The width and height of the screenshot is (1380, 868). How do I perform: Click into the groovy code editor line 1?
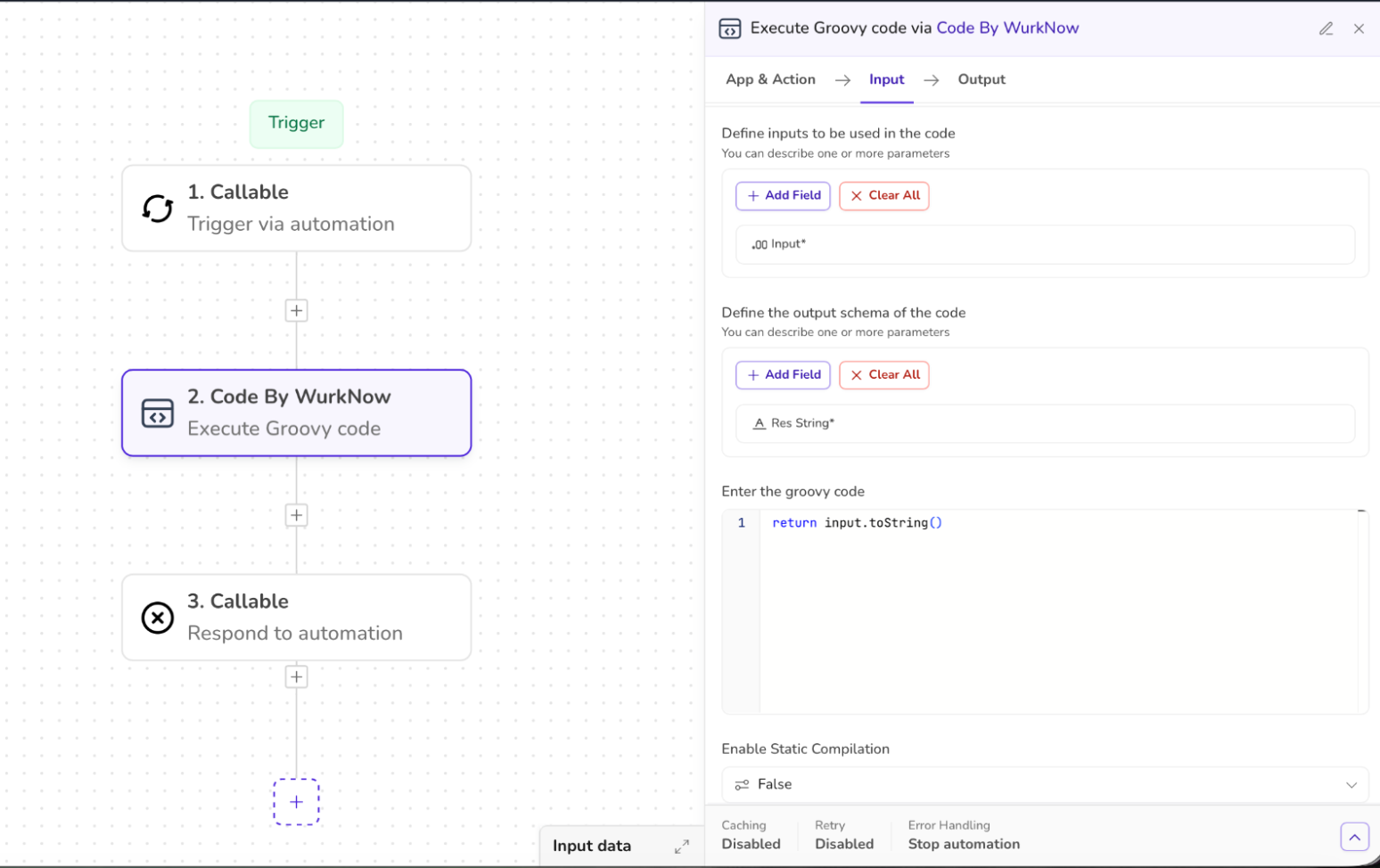857,523
